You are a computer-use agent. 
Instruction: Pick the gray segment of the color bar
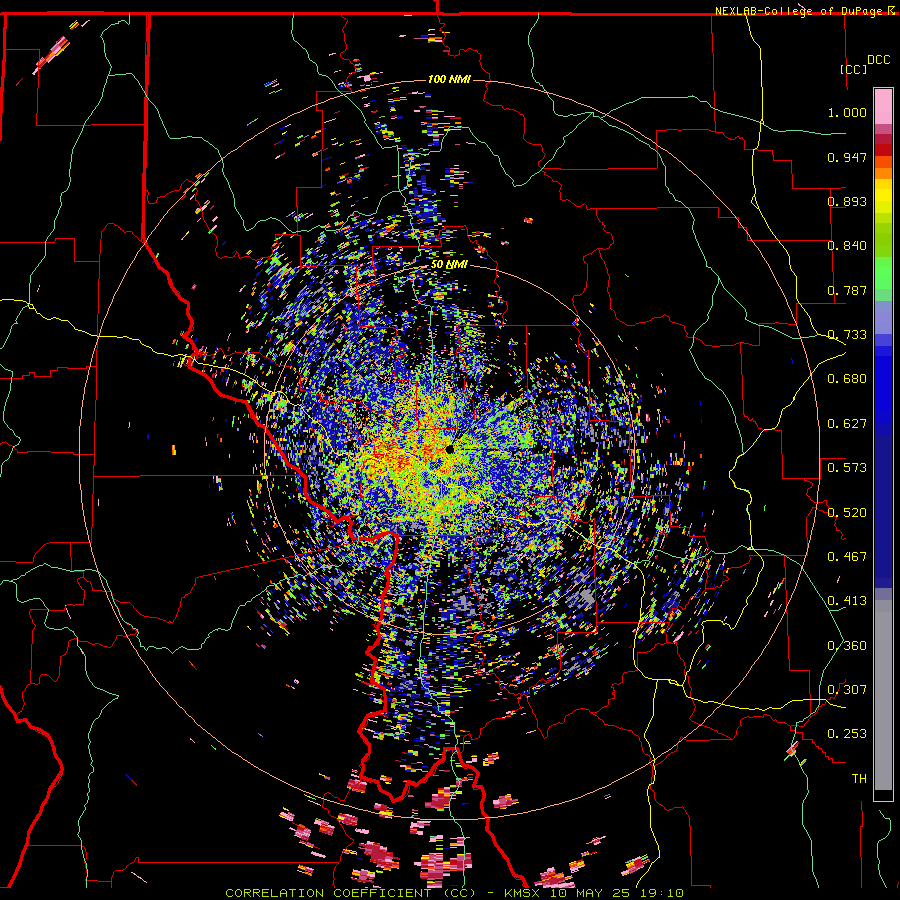(883, 695)
